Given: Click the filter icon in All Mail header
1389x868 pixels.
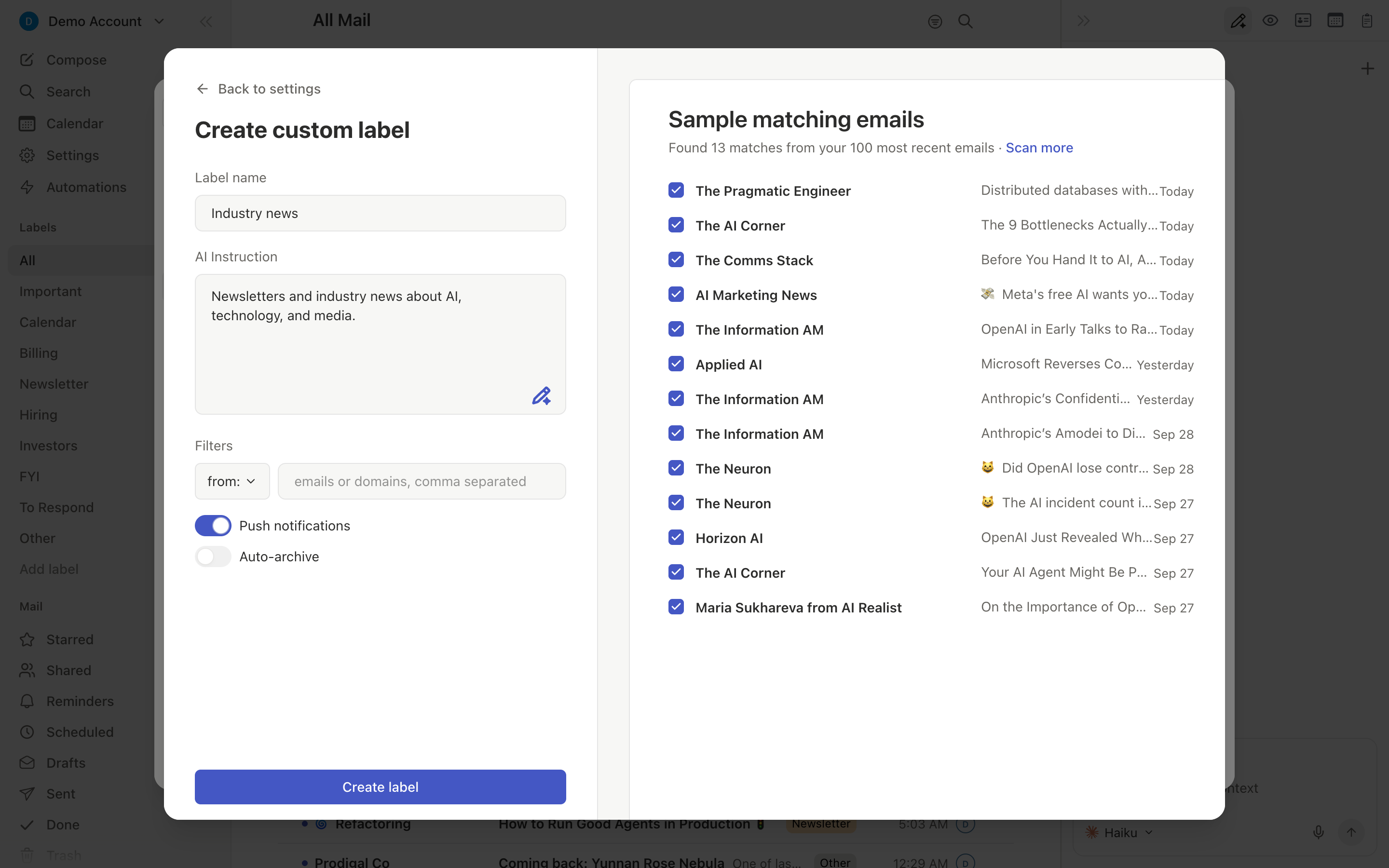Looking at the screenshot, I should pyautogui.click(x=935, y=22).
